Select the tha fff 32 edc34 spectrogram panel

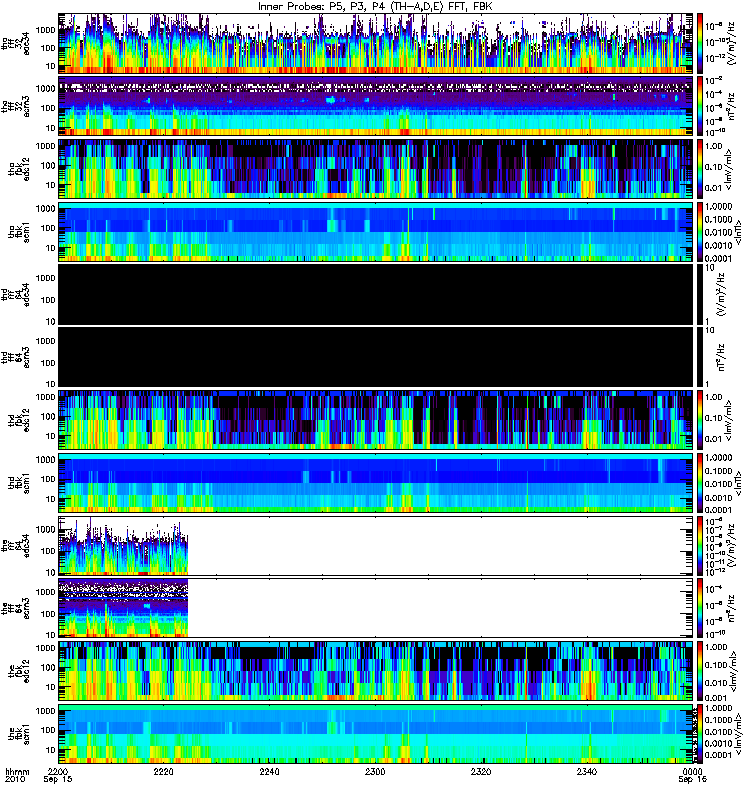click(376, 44)
